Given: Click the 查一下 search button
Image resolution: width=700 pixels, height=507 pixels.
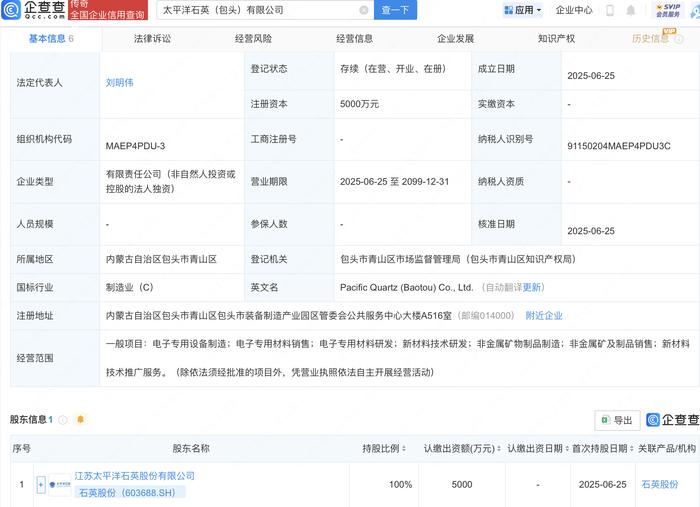Looking at the screenshot, I should click(395, 10).
